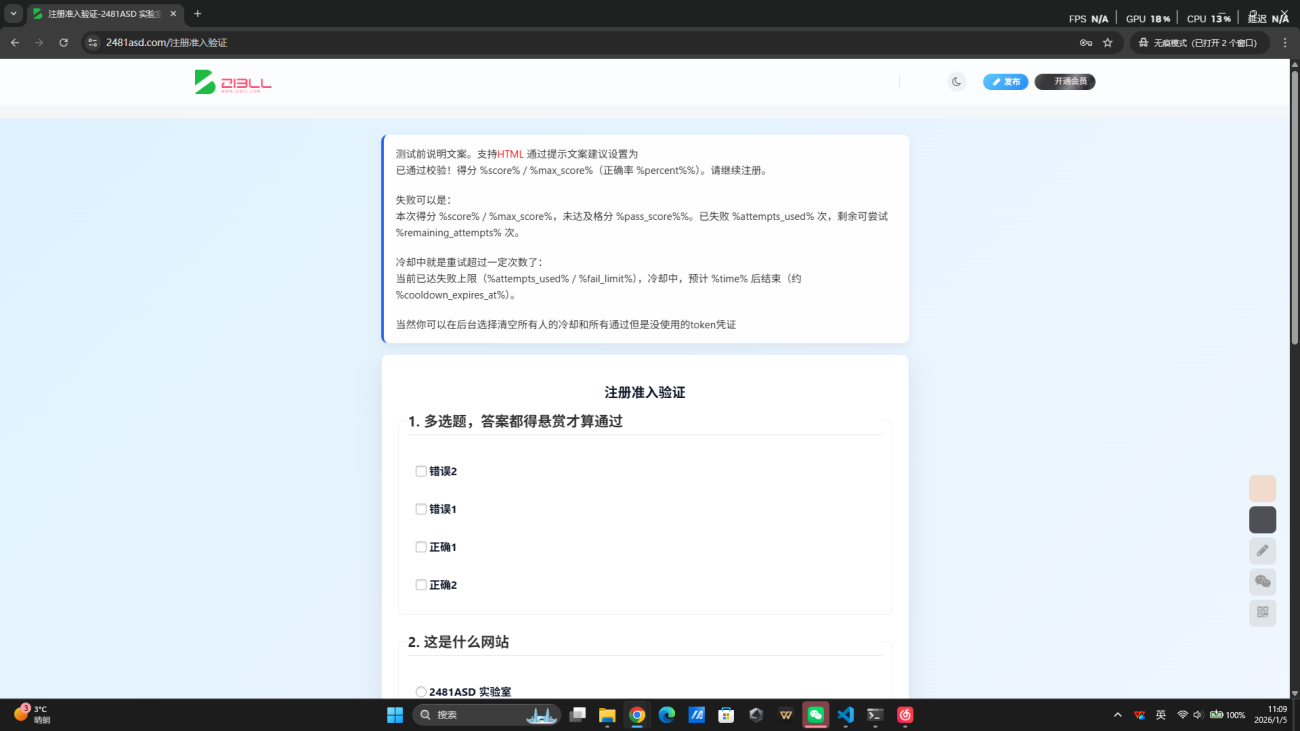
Task: Select the 2481ASD 实验室 radio option
Action: pyautogui.click(x=421, y=692)
